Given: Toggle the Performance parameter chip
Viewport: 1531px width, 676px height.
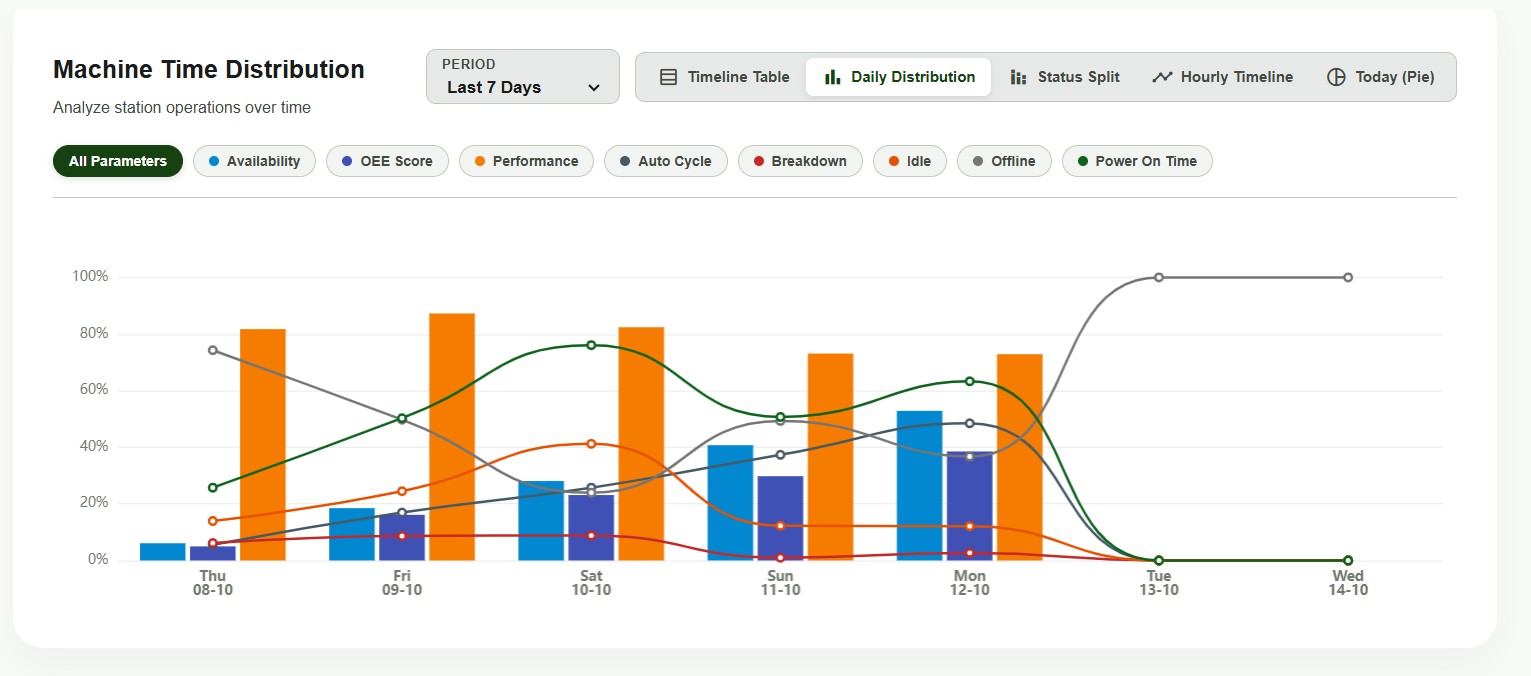Looking at the screenshot, I should tap(526, 161).
